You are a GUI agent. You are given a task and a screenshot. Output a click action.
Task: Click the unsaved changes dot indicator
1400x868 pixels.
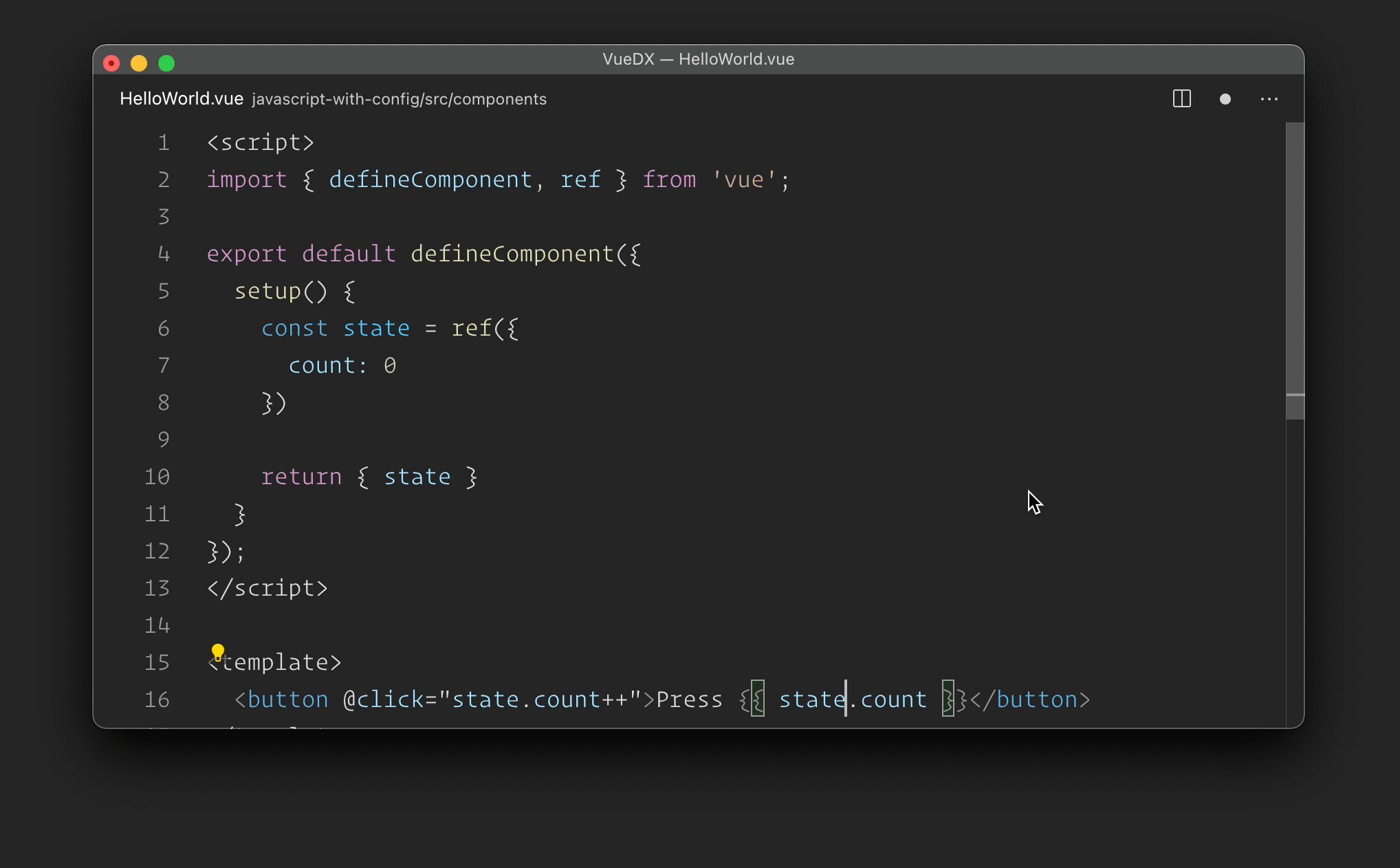(x=1225, y=99)
